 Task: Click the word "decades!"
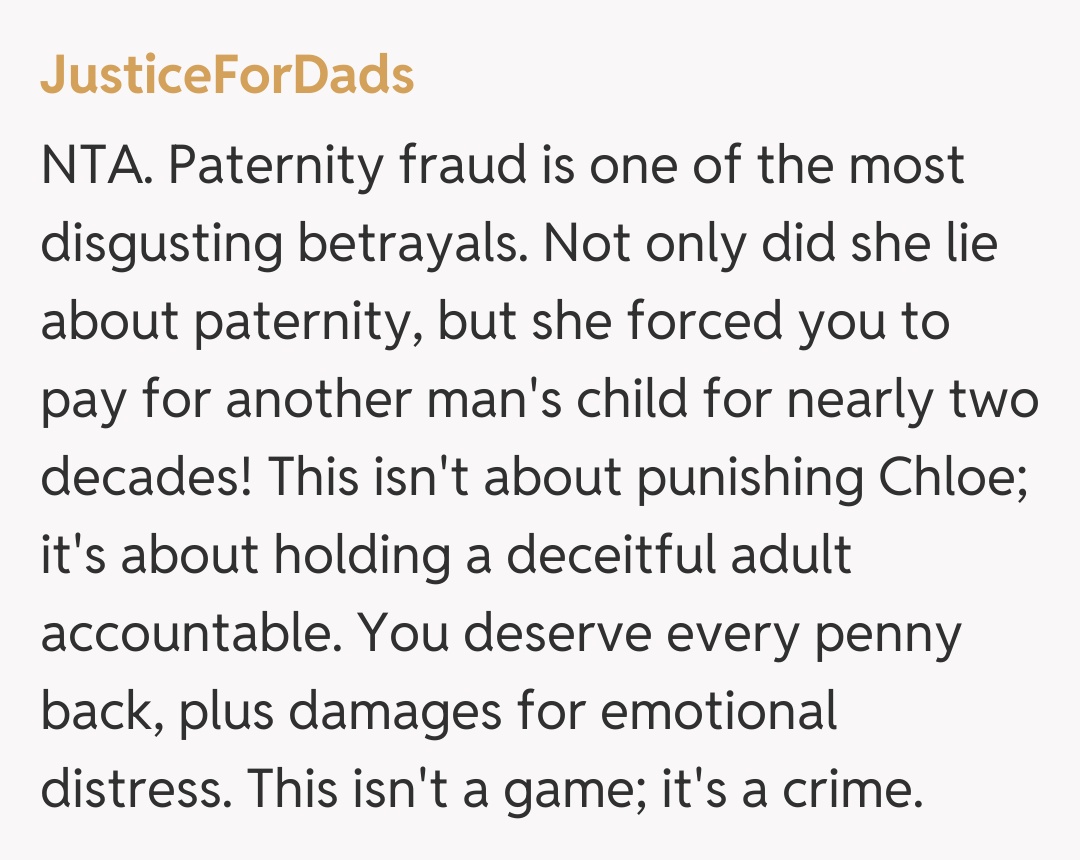pos(146,477)
